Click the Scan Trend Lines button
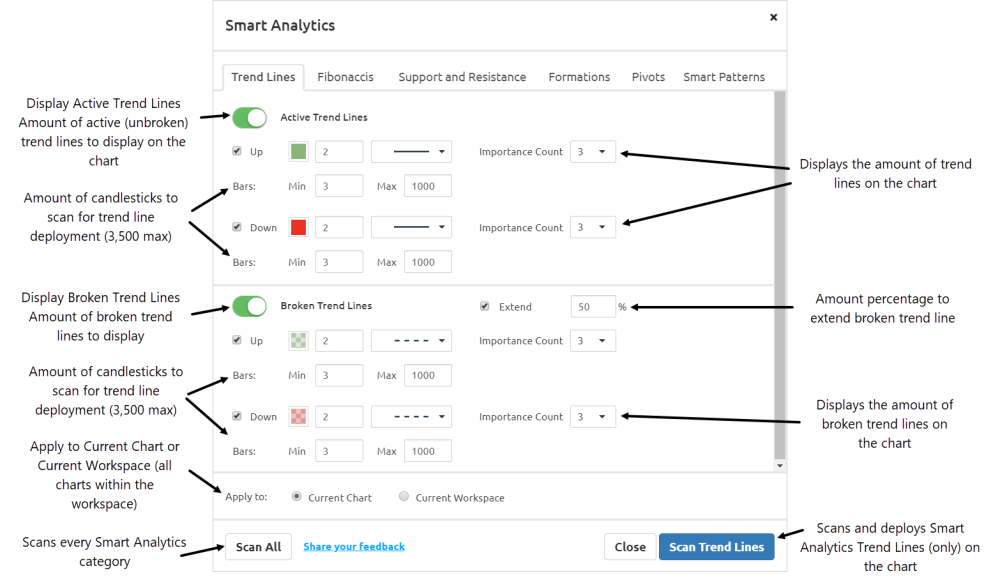This screenshot has height=587, width=1000. click(x=716, y=547)
